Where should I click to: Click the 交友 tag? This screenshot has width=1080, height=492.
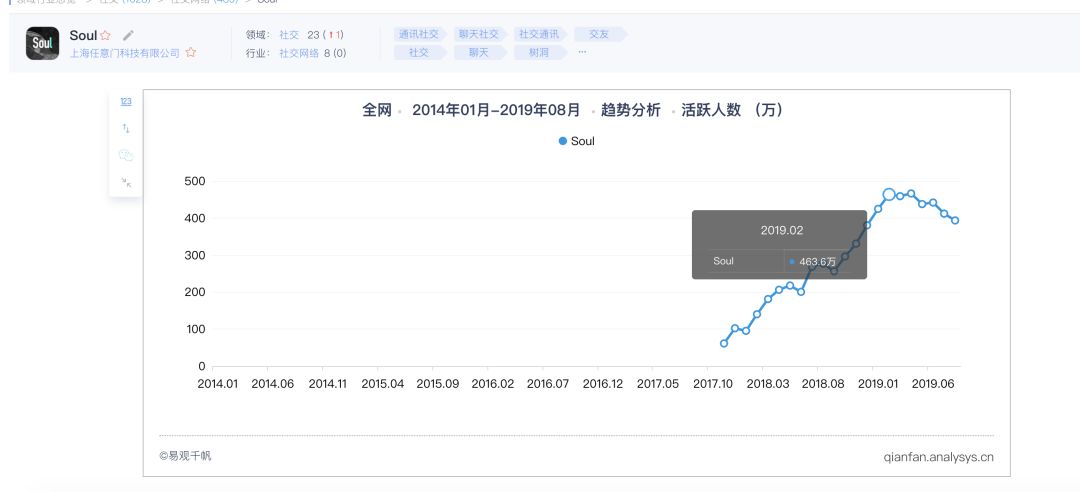click(598, 34)
